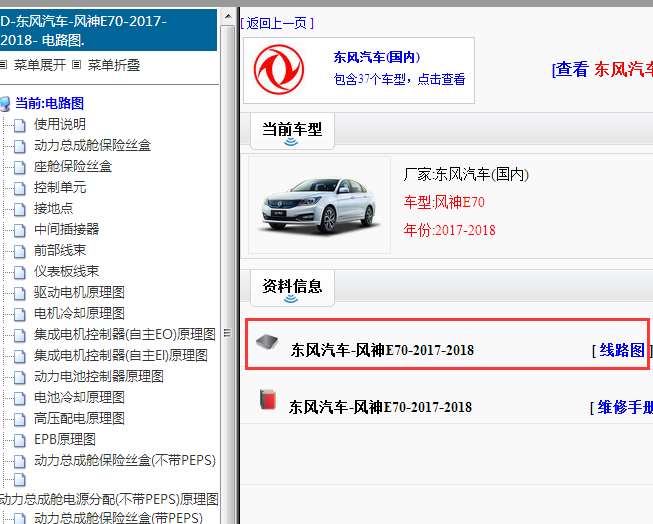Click 东风汽车-风神E70-2017-2018 title in 线路图 row
The image size is (653, 524).
pos(382,350)
